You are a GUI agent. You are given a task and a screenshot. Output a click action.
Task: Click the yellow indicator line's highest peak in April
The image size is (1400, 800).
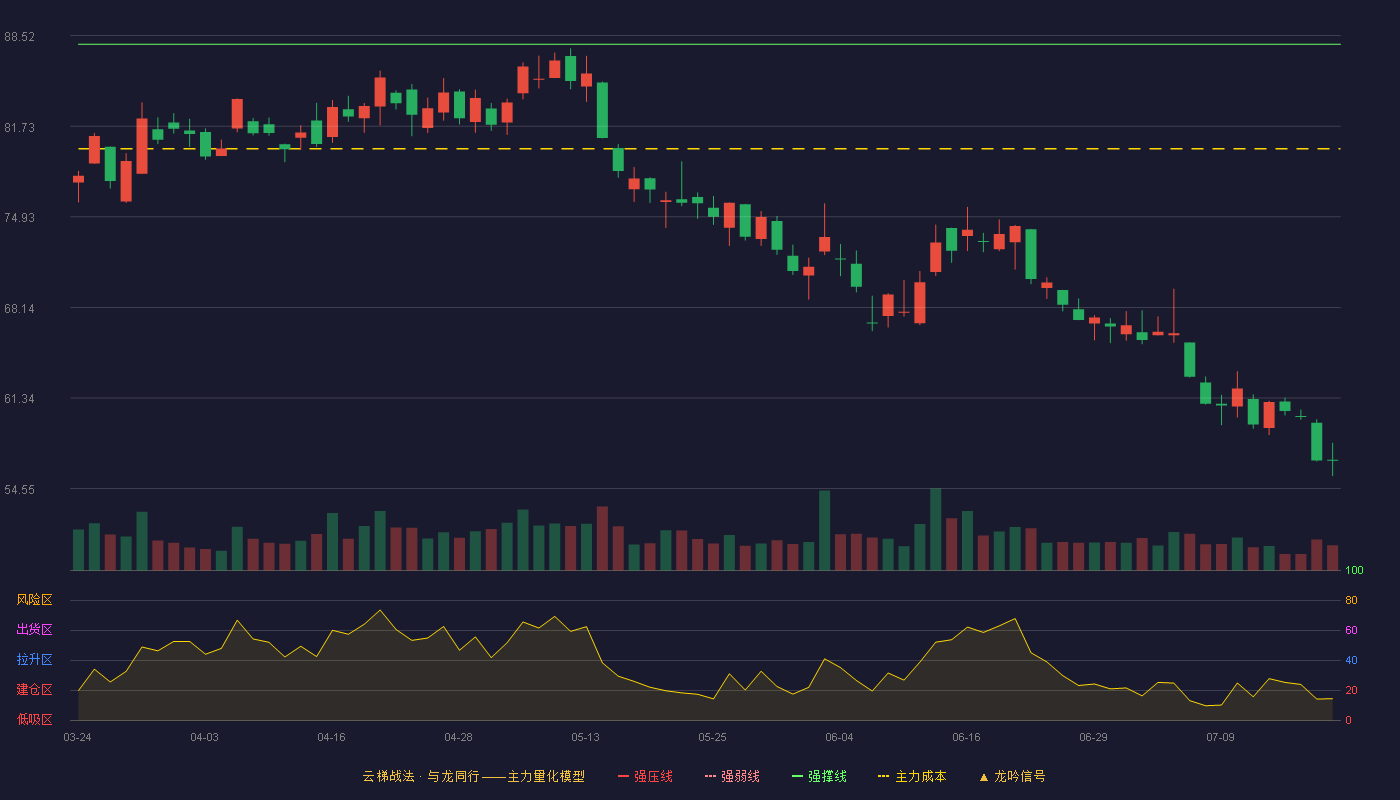click(379, 610)
